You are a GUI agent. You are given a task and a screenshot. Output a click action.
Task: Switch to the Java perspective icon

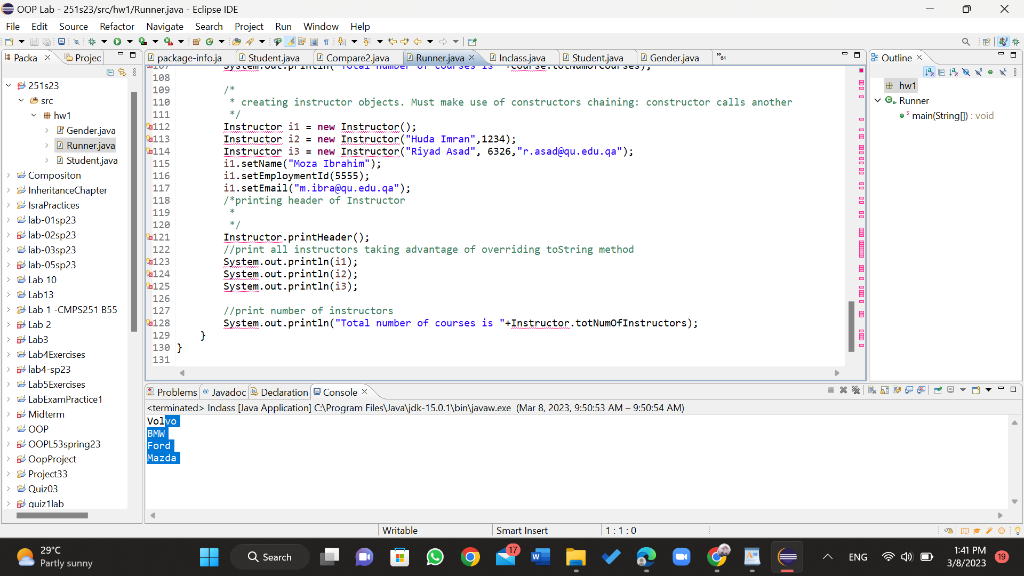[1003, 42]
